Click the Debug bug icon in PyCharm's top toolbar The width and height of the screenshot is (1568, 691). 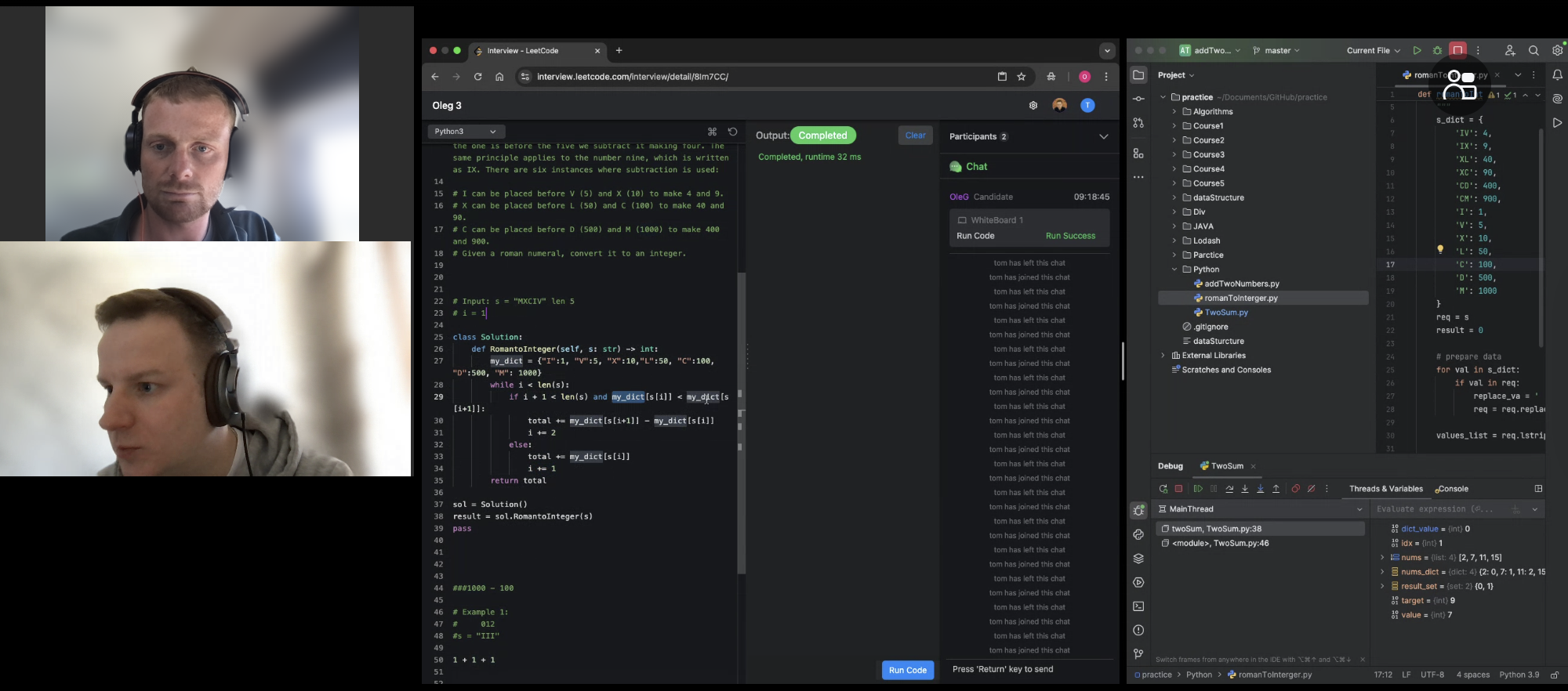pyautogui.click(x=1437, y=50)
